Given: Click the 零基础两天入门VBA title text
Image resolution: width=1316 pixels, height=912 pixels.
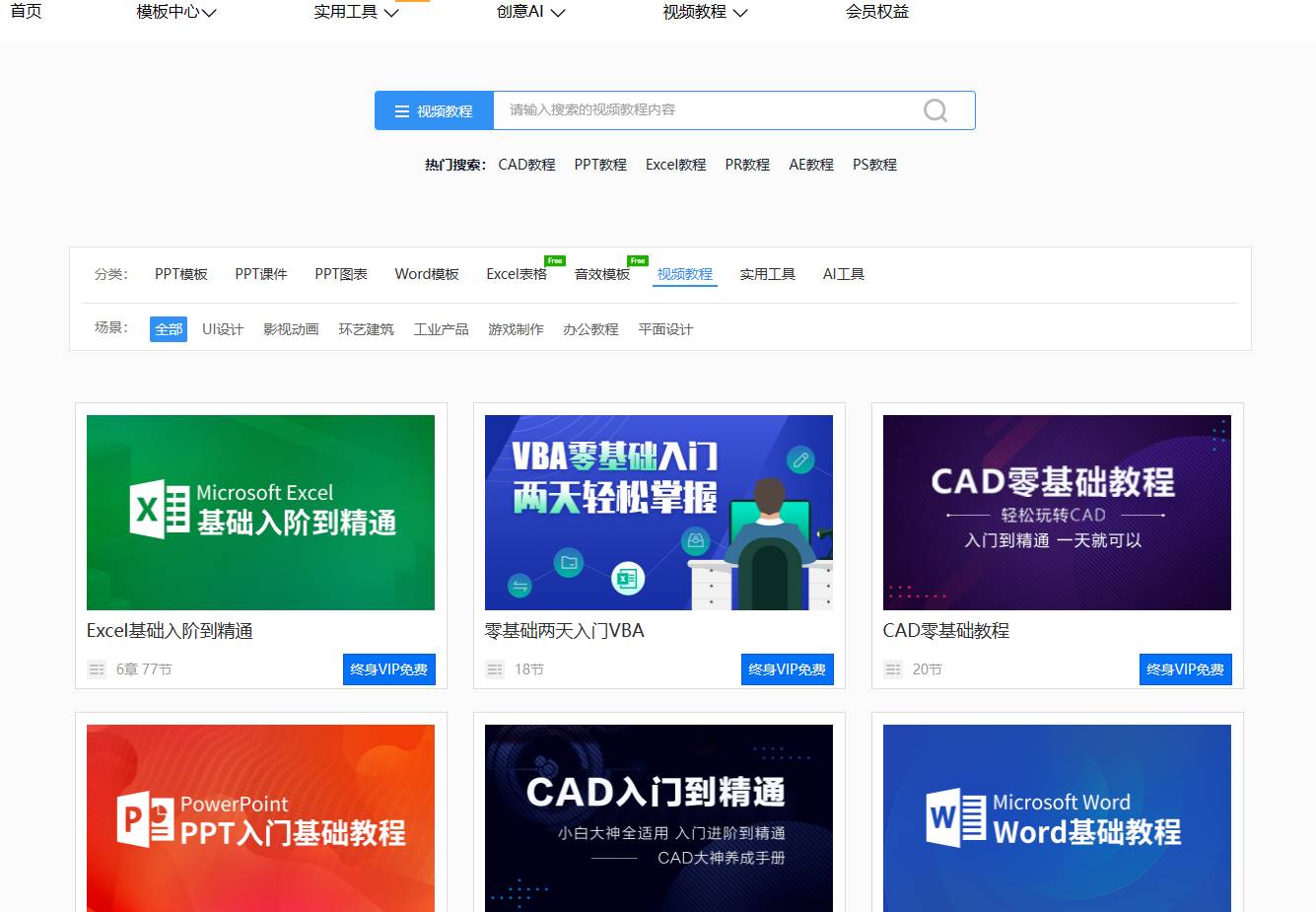Looking at the screenshot, I should tap(564, 631).
